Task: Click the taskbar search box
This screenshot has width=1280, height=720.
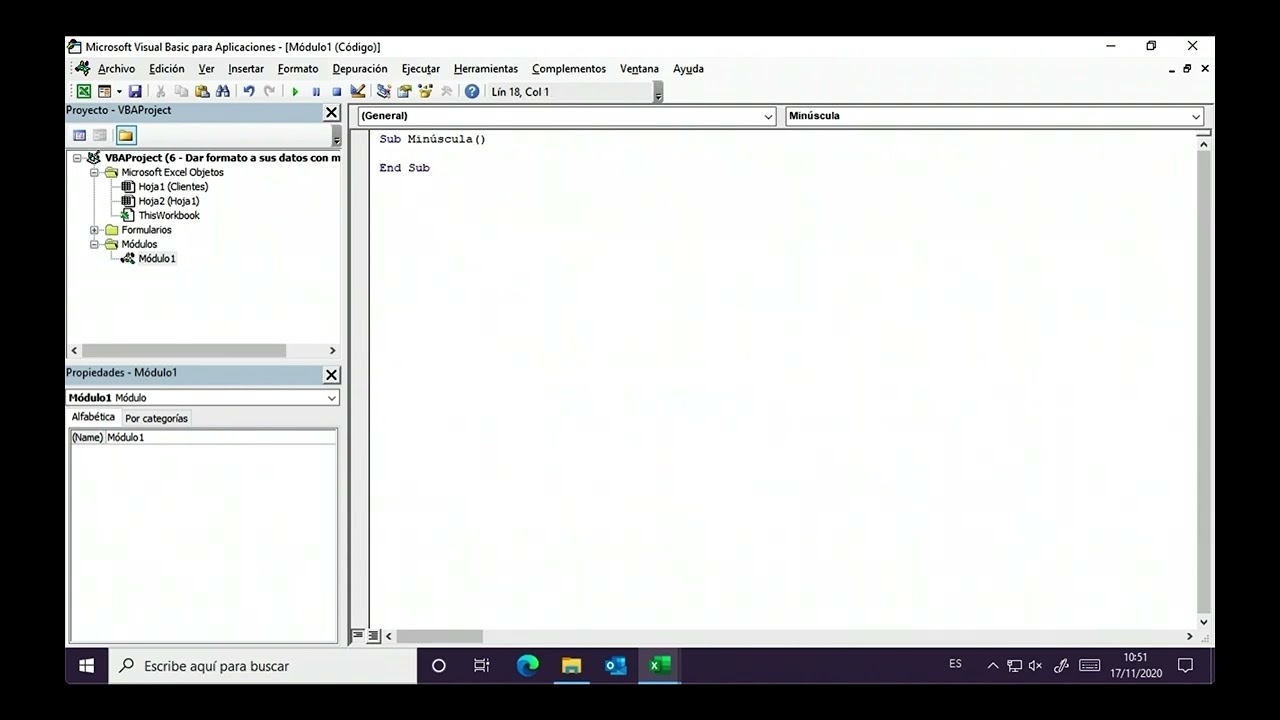Action: tap(262, 666)
